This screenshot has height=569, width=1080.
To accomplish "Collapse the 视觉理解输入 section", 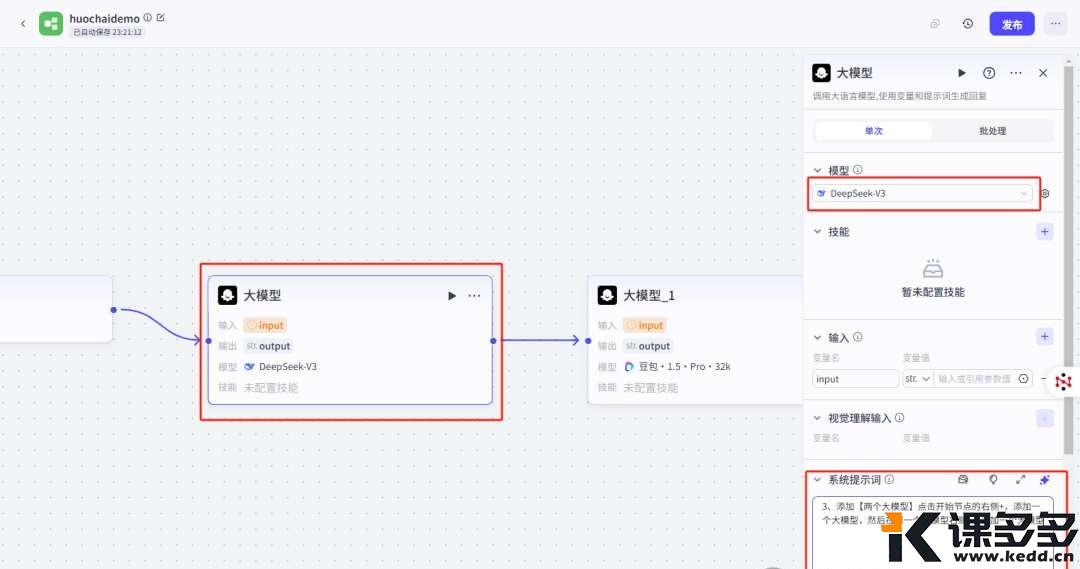I will pos(818,418).
